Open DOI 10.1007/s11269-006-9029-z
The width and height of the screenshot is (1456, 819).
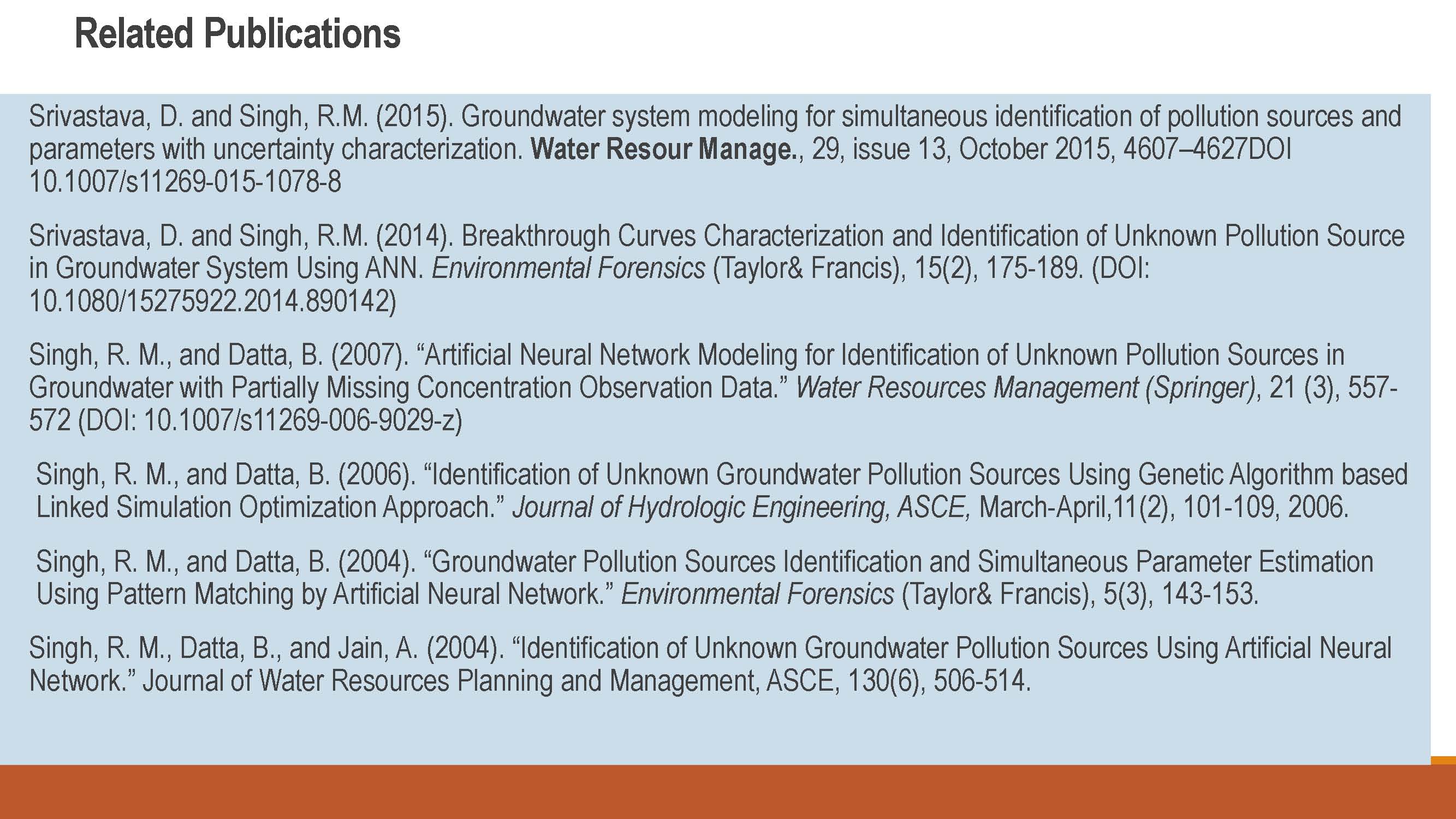pos(303,420)
